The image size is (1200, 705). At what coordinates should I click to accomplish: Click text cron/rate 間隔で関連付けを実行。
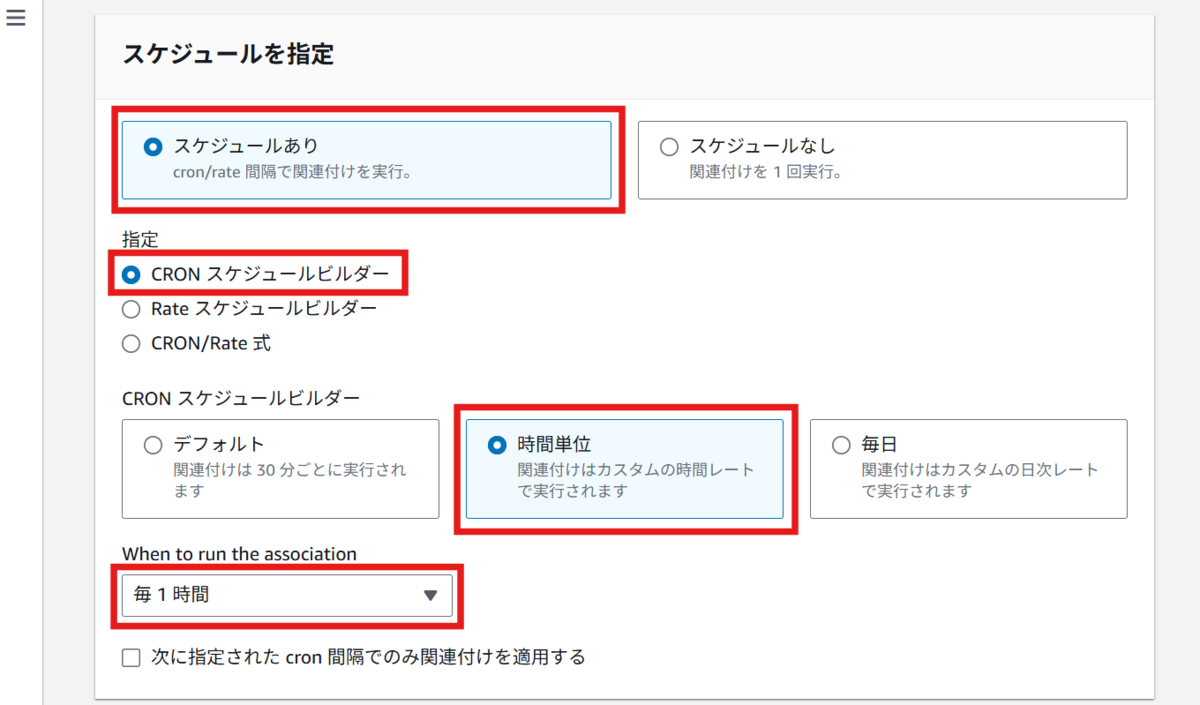[x=294, y=172]
